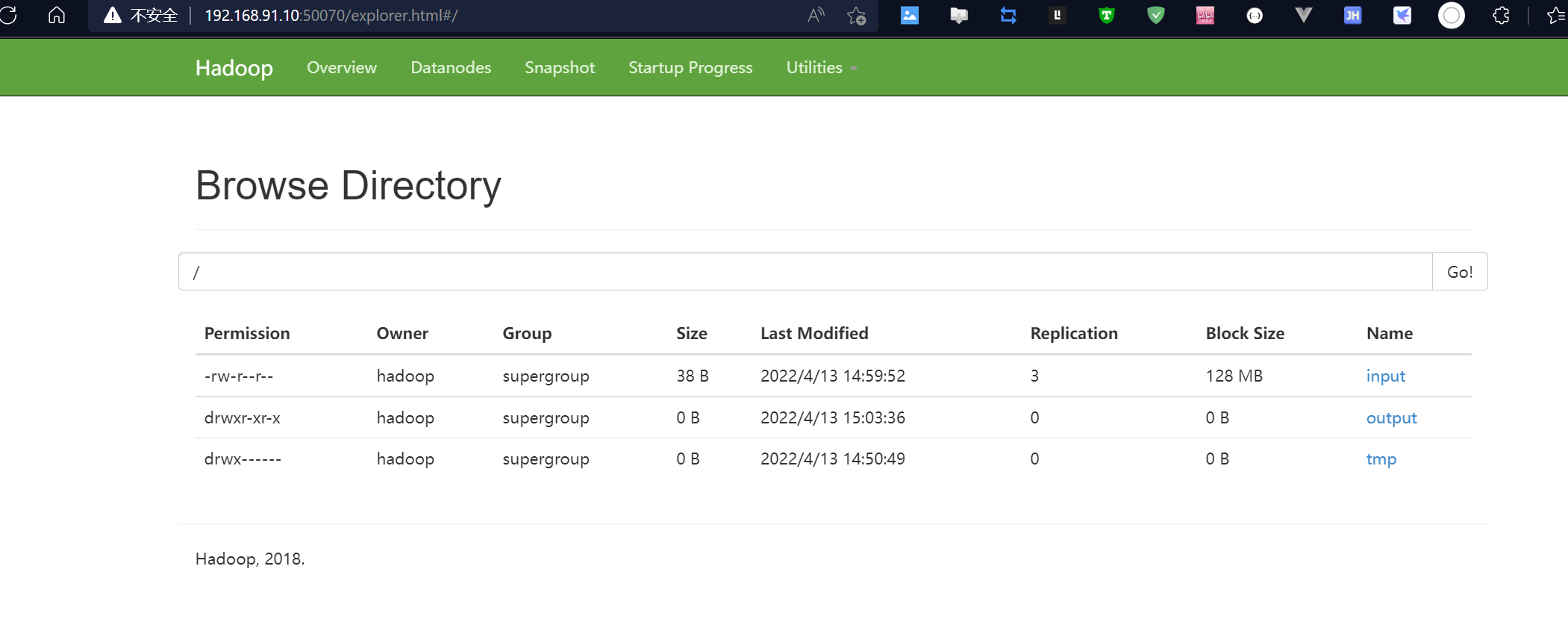Switch to the Startup Progress tab
Viewport: 1568px width, 637px height.
pyautogui.click(x=690, y=67)
